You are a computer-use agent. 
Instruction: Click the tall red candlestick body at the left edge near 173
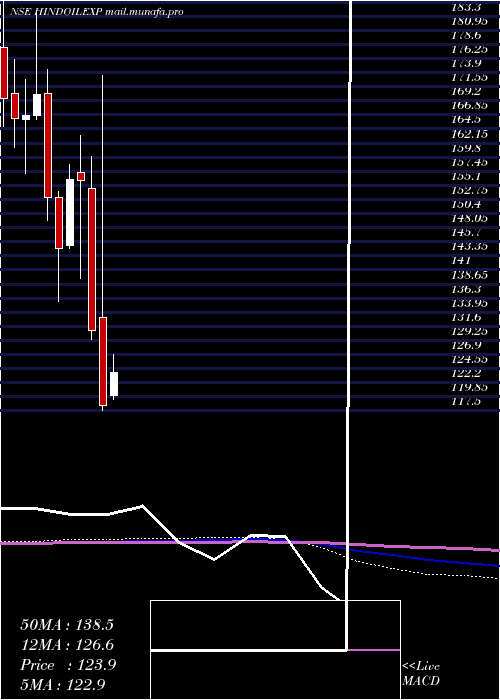tap(4, 73)
